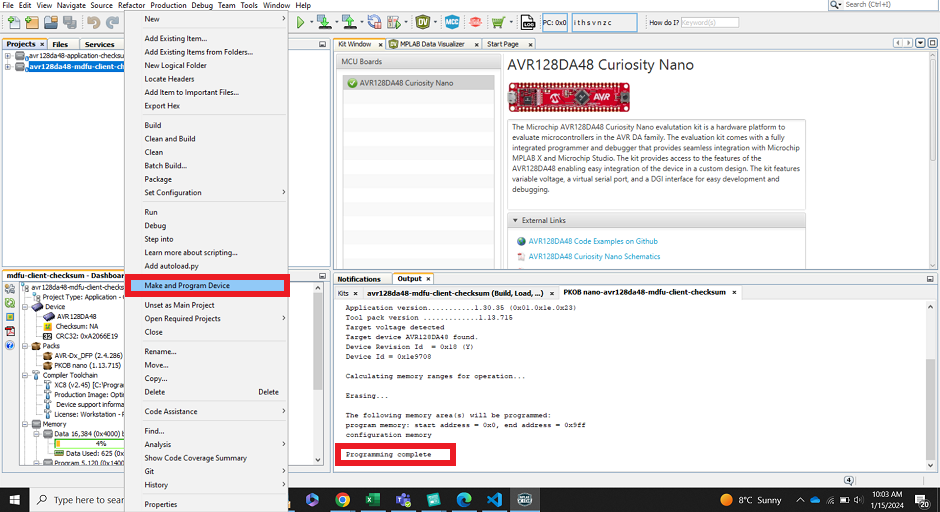Click the How do I keyword field

click(x=710, y=23)
